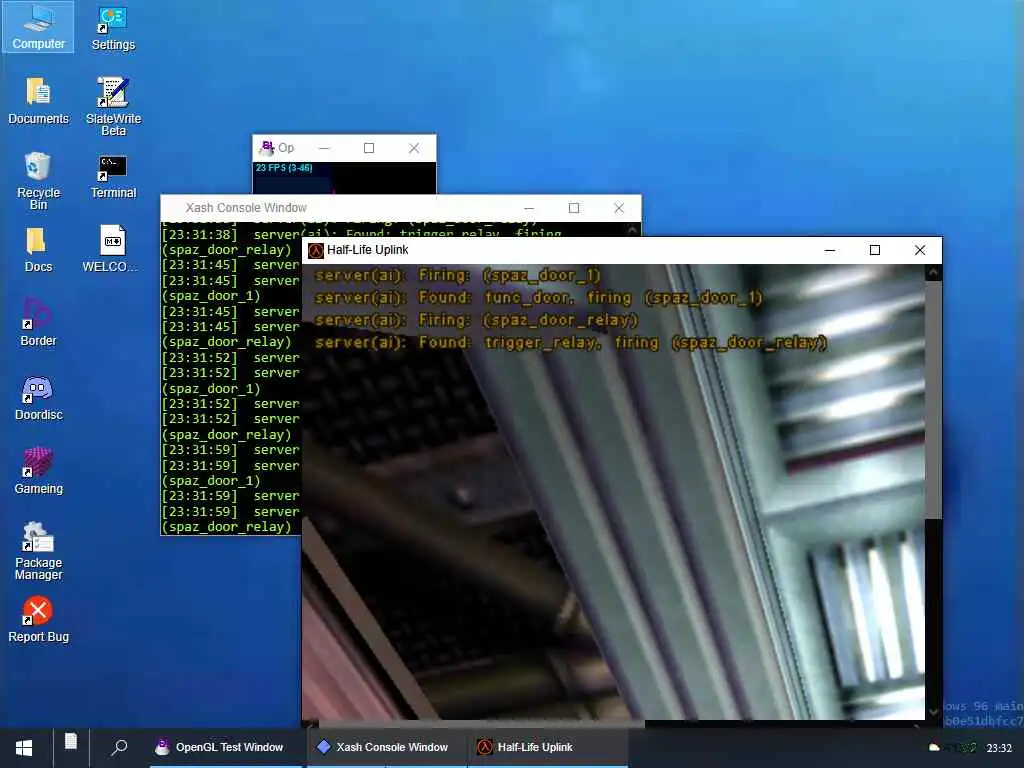Click the '23 FPS (3-46)' counter text
The image size is (1024, 768).
[x=284, y=168]
